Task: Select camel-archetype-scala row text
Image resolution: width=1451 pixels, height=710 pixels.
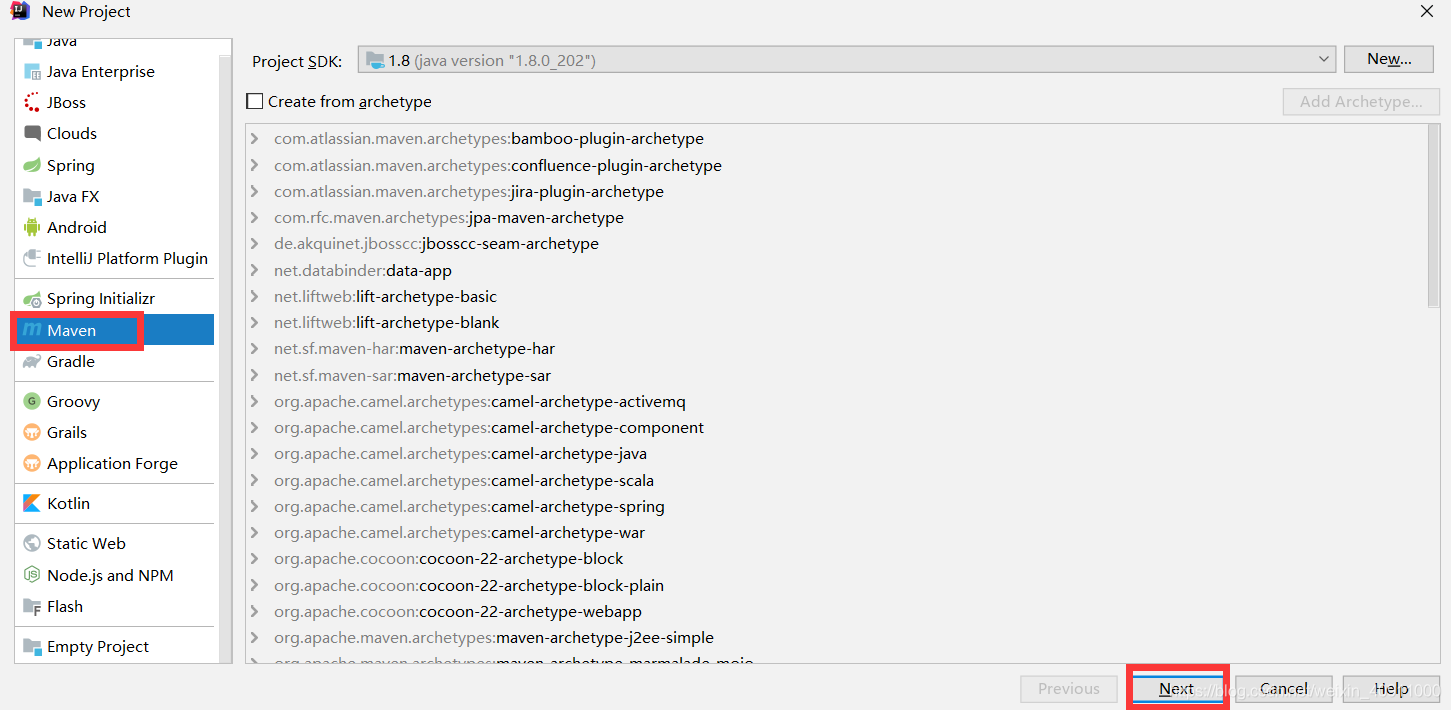Action: click(x=464, y=481)
